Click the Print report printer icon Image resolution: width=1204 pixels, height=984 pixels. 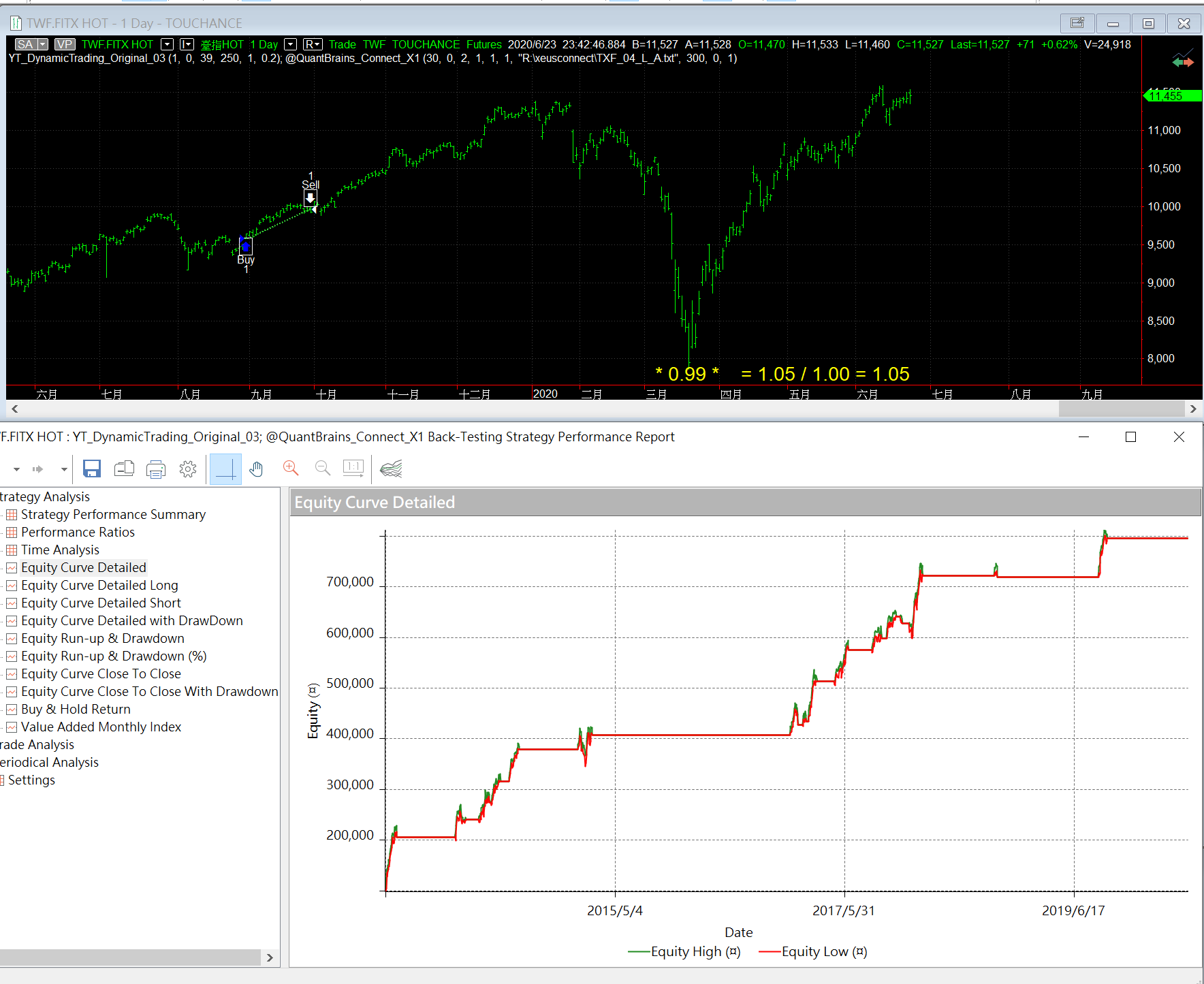tap(156, 469)
